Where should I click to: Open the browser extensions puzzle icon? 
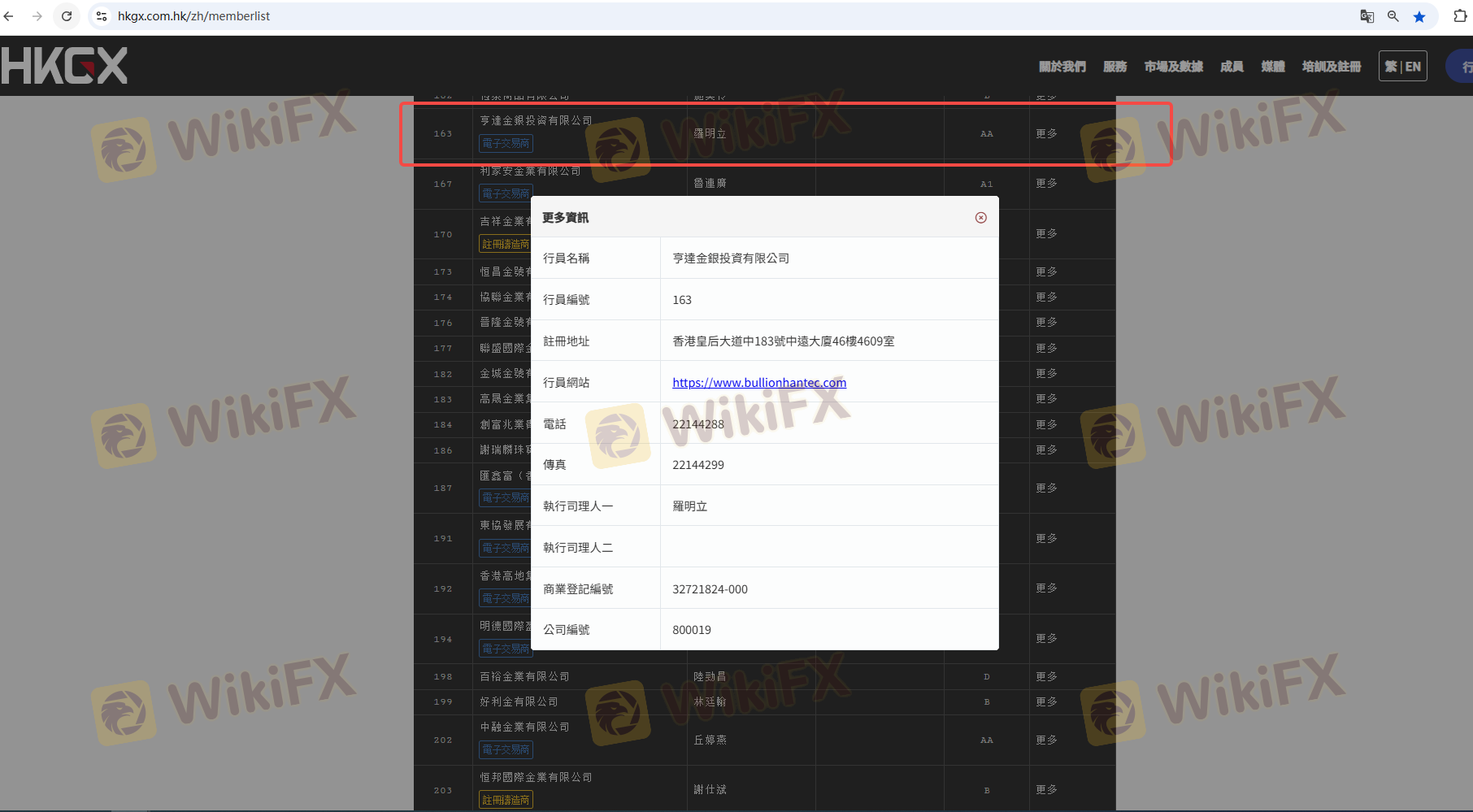(1460, 16)
